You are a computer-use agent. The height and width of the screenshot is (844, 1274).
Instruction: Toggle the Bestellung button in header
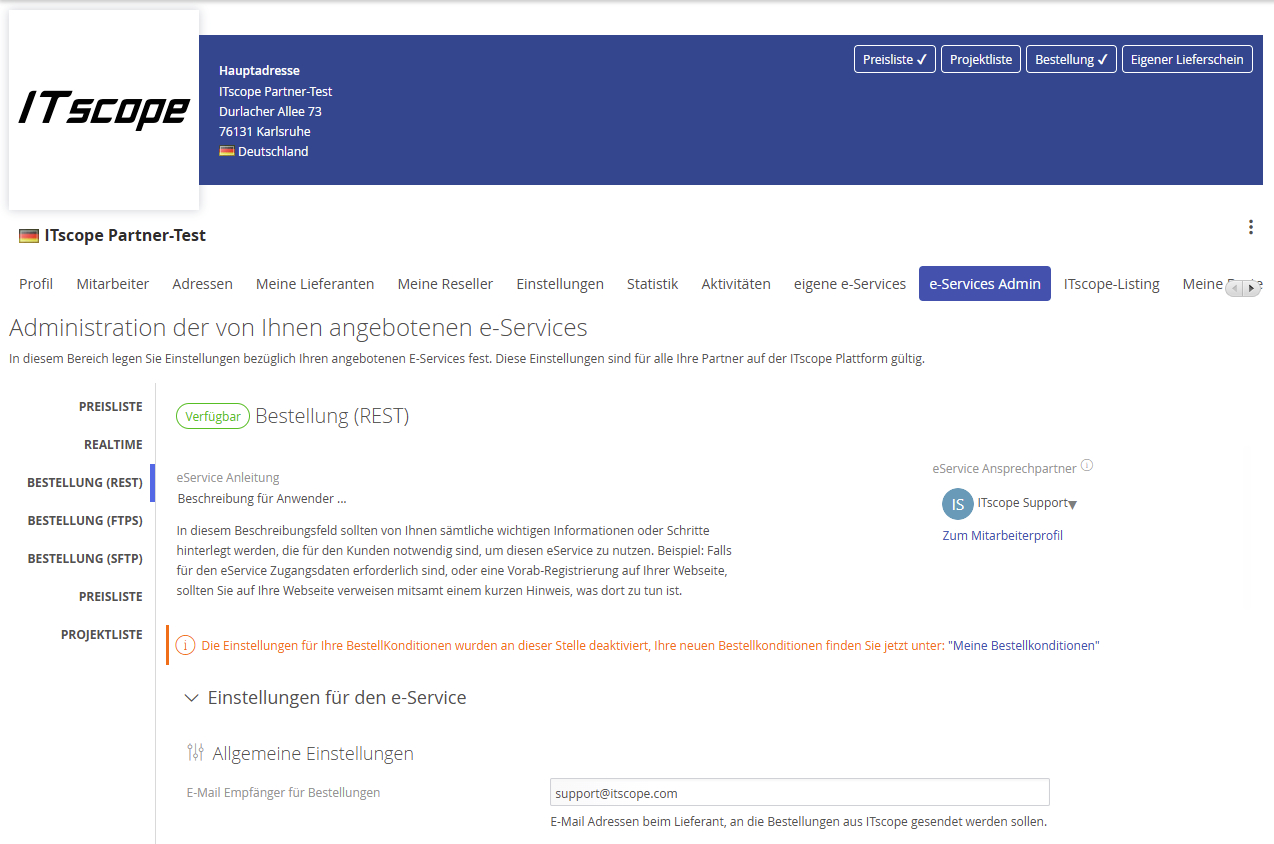click(x=1072, y=59)
